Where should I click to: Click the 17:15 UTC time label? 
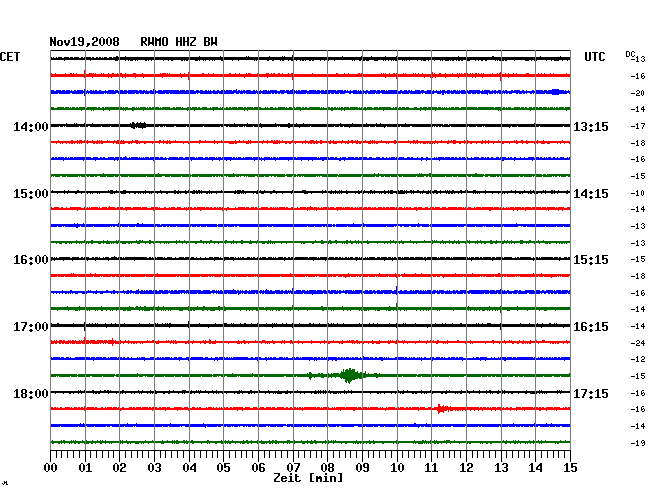[591, 393]
